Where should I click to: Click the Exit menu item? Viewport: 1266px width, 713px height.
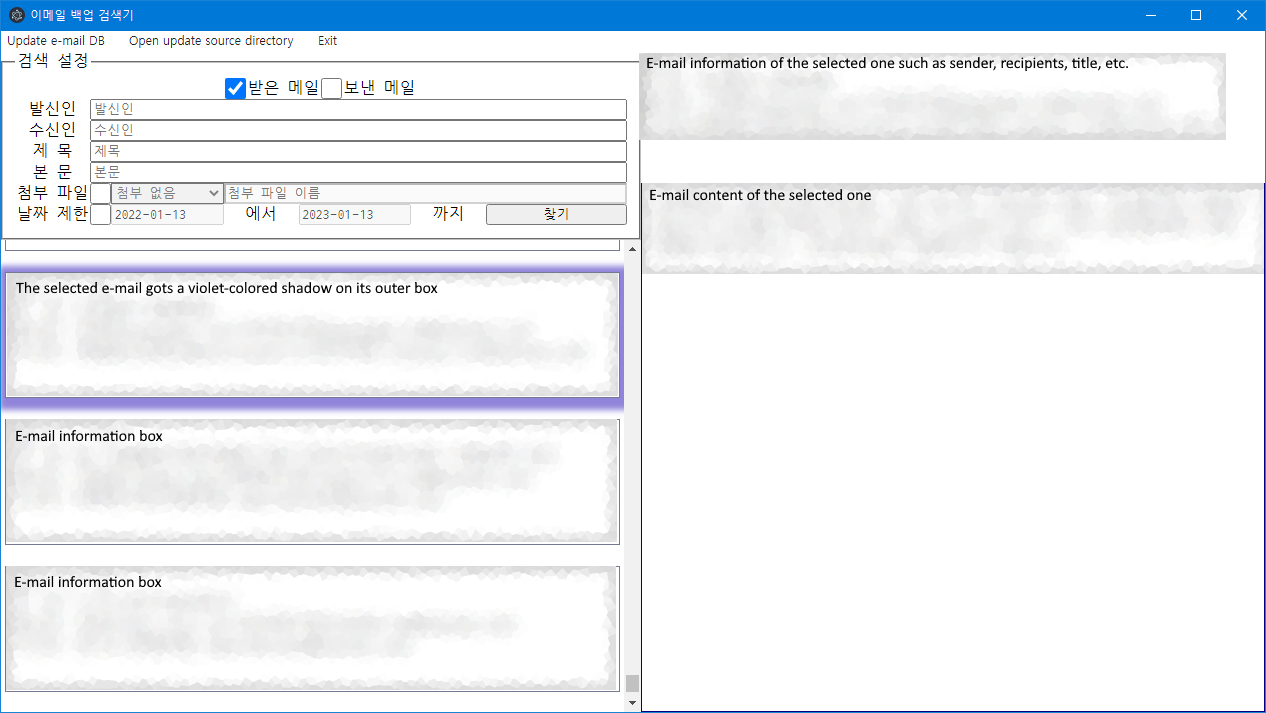327,40
